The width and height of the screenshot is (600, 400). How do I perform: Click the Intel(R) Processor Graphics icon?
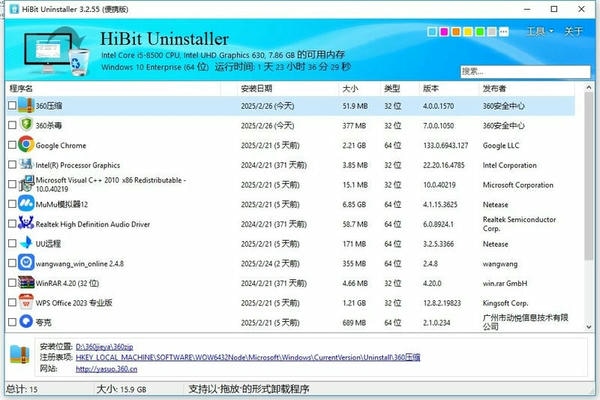[26, 164]
